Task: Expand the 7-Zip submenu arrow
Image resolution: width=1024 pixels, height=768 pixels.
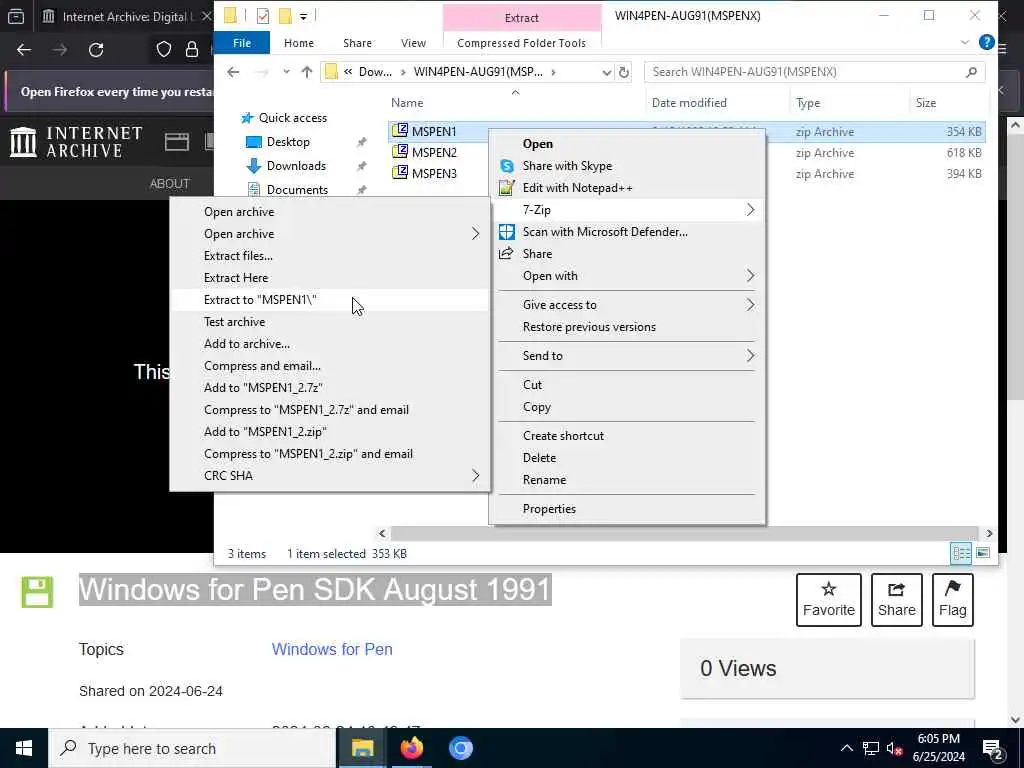Action: 750,210
